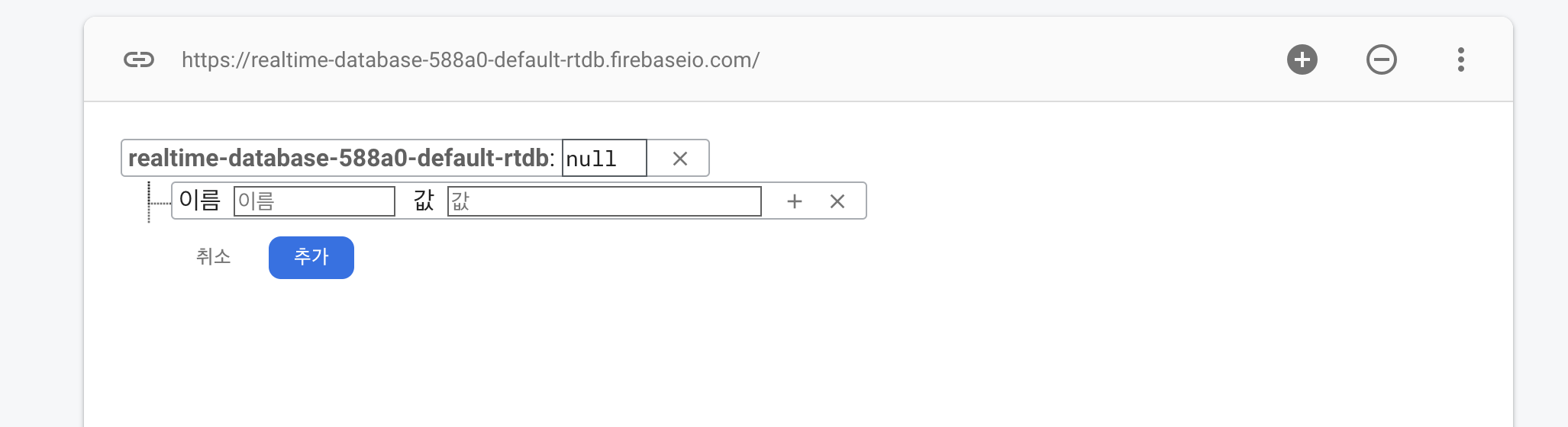
Task: Click the link icon beside the database URL
Action: (x=139, y=59)
